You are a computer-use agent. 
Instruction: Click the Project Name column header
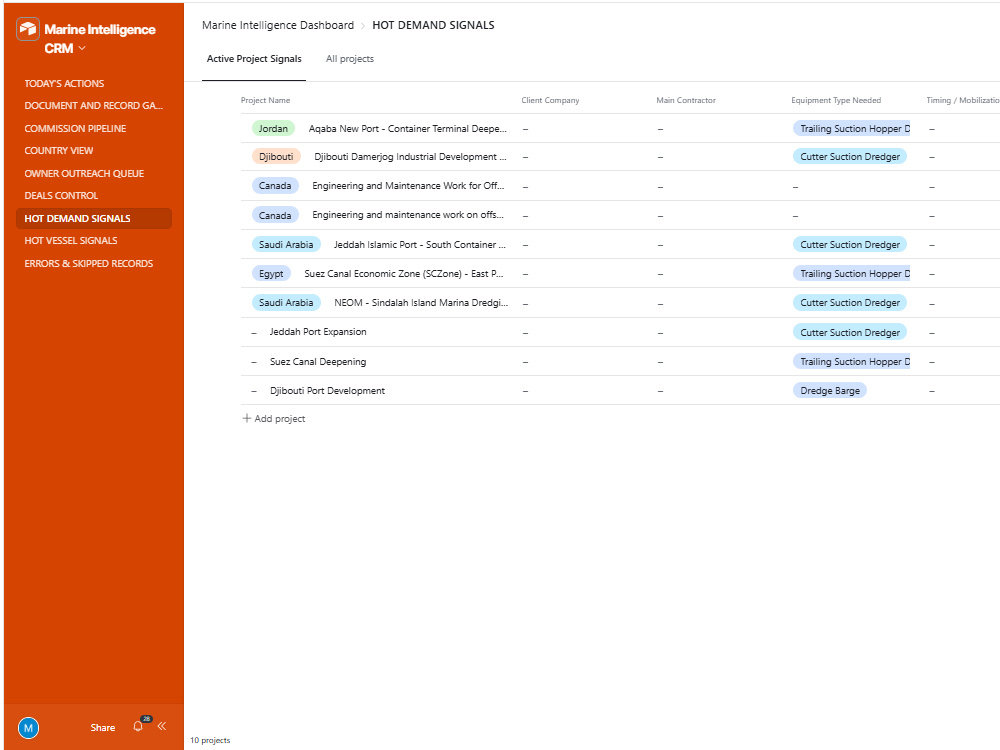(x=265, y=100)
